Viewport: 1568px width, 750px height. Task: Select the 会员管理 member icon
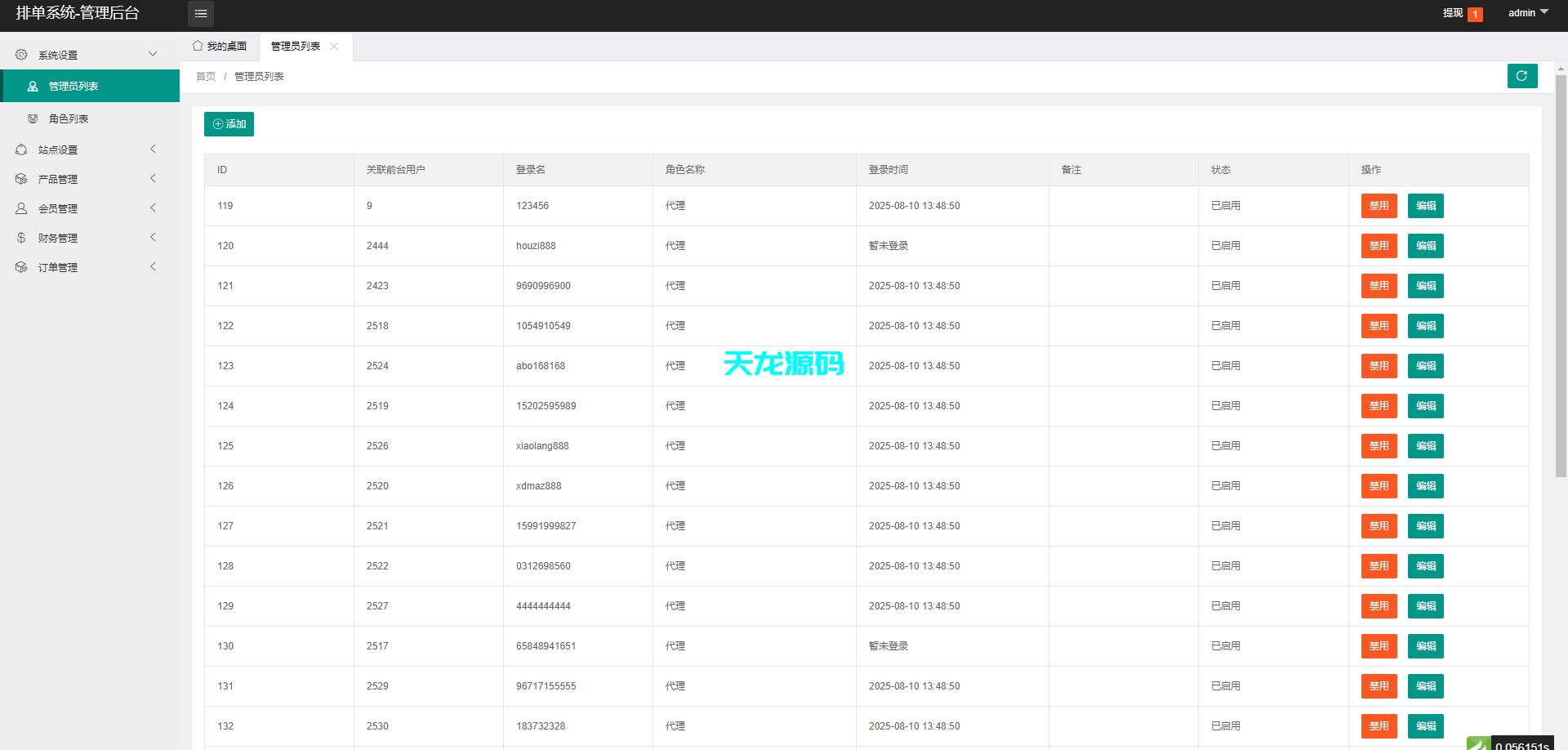[x=21, y=208]
